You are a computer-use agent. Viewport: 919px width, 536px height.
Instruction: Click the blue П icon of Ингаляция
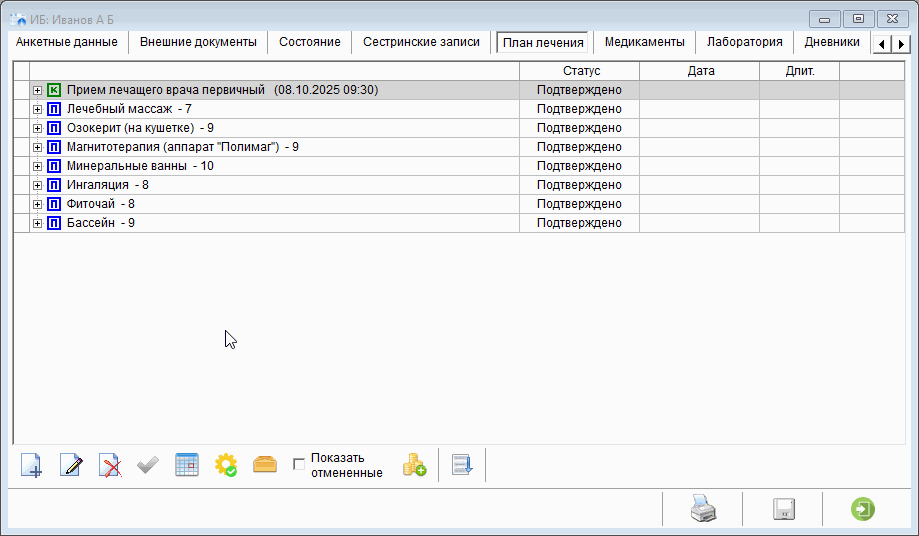[x=54, y=185]
